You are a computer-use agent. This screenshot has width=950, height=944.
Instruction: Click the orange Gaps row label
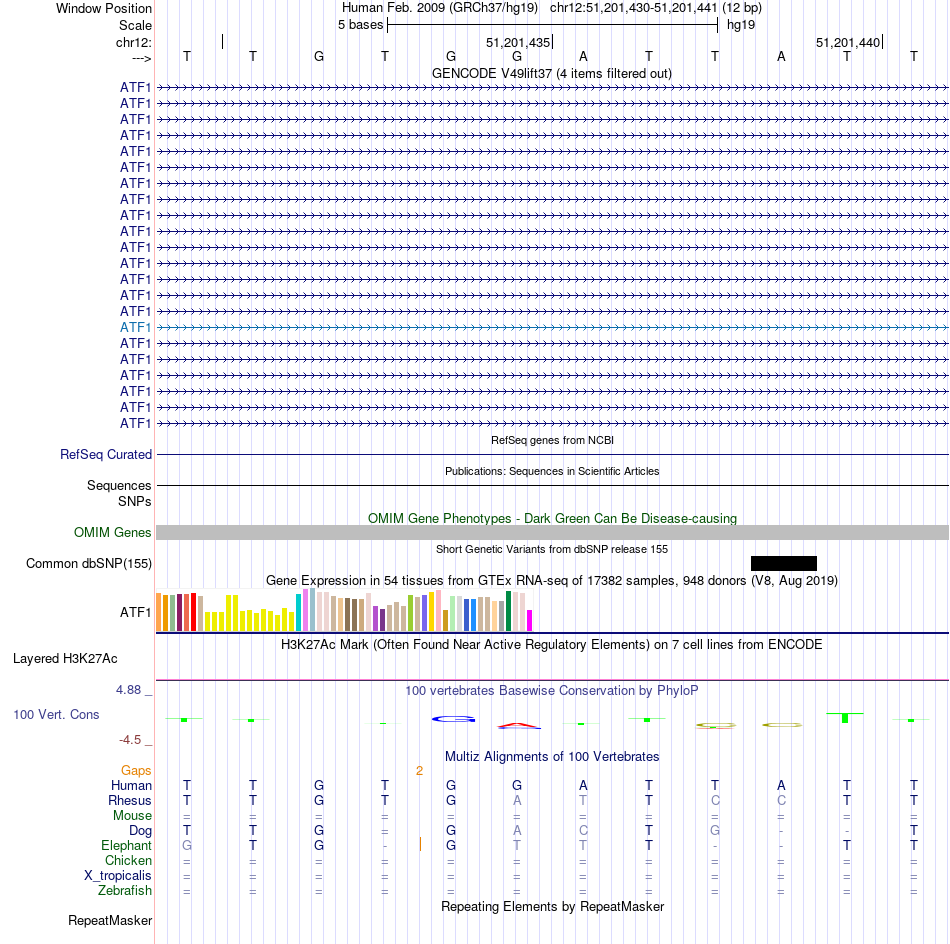pos(136,771)
